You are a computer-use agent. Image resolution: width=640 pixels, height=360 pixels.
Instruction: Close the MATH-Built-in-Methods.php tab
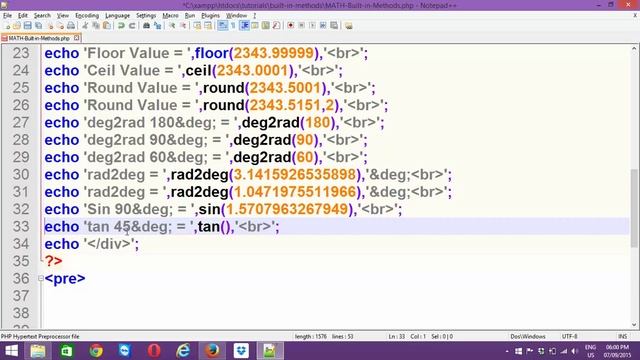76,38
